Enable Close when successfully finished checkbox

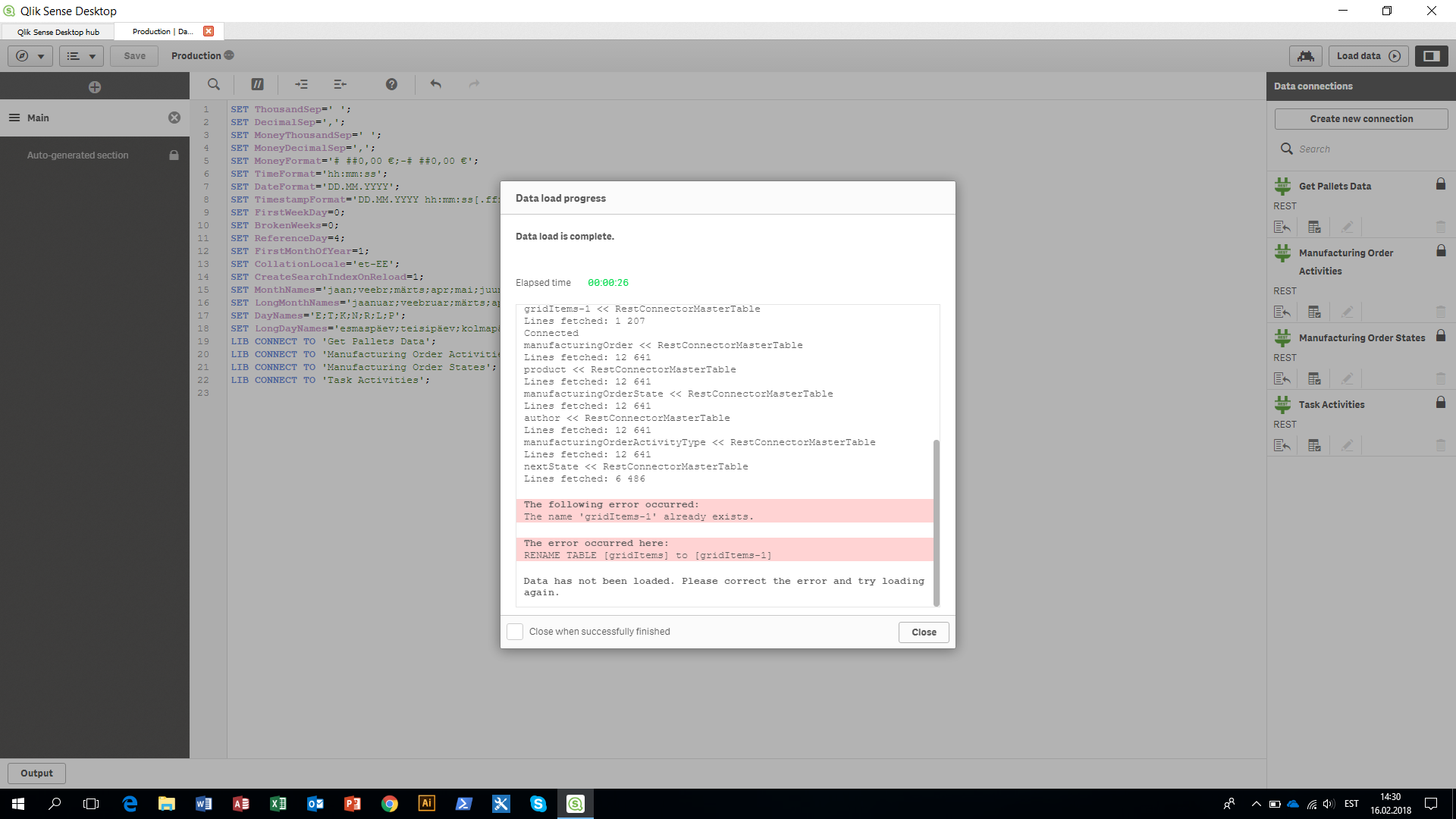515,632
